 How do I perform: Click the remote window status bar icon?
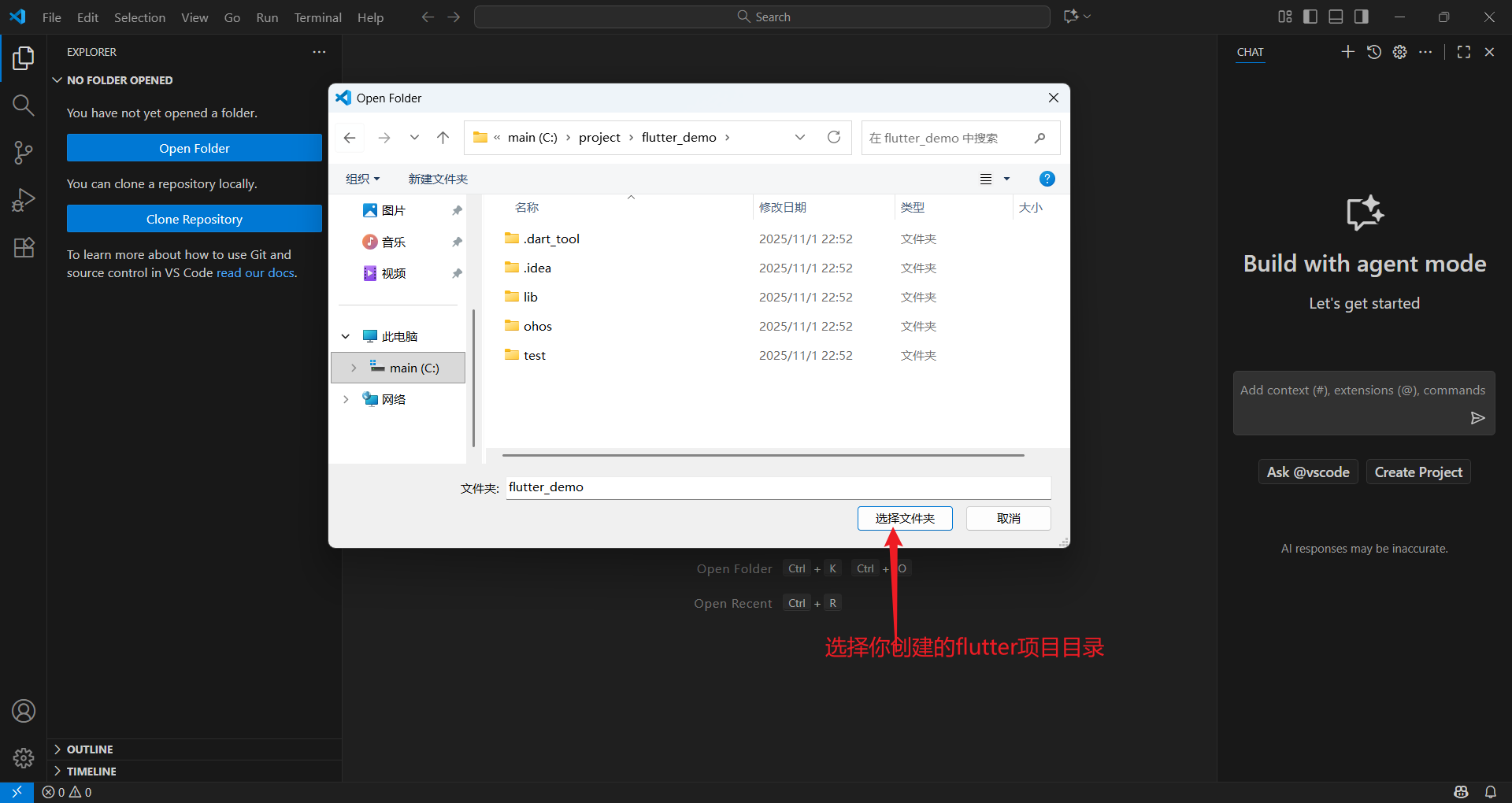click(17, 792)
